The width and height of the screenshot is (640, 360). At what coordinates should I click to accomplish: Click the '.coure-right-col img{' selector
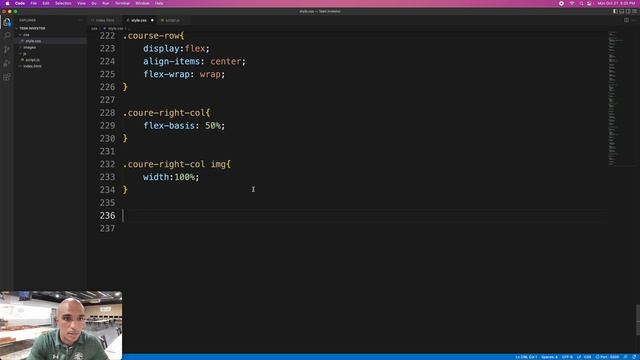[x=177, y=164]
